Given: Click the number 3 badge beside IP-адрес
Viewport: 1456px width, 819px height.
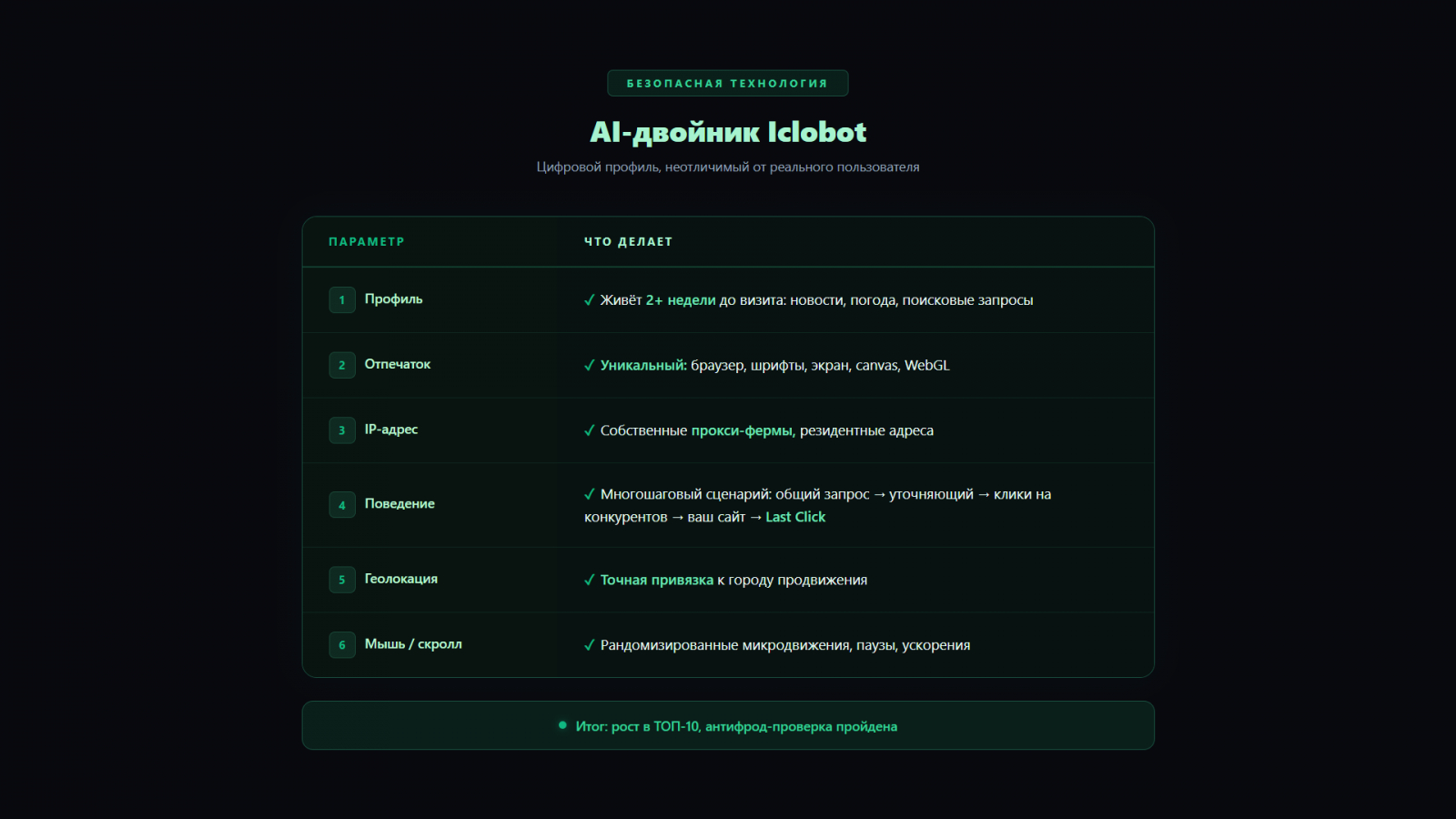Looking at the screenshot, I should [342, 430].
